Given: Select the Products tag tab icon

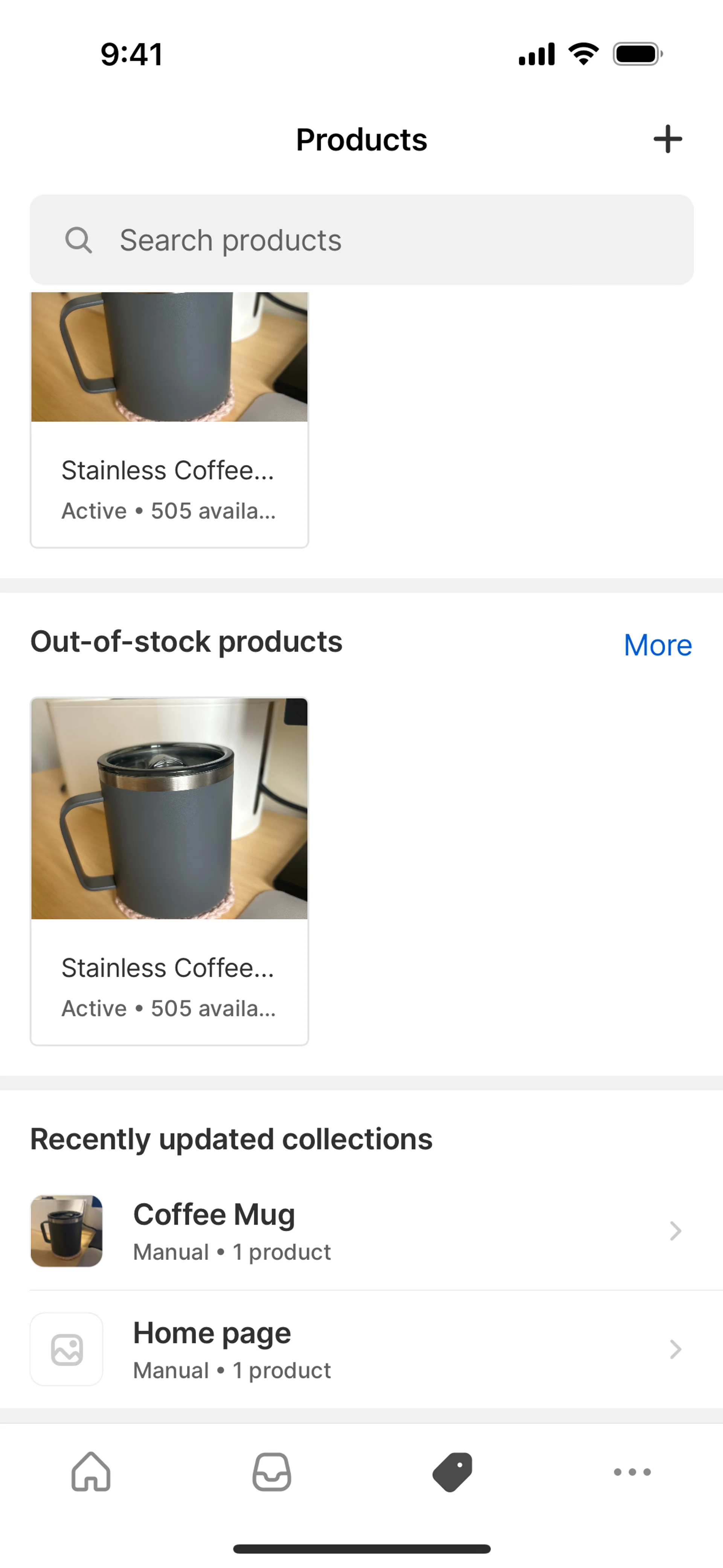Looking at the screenshot, I should (452, 1472).
